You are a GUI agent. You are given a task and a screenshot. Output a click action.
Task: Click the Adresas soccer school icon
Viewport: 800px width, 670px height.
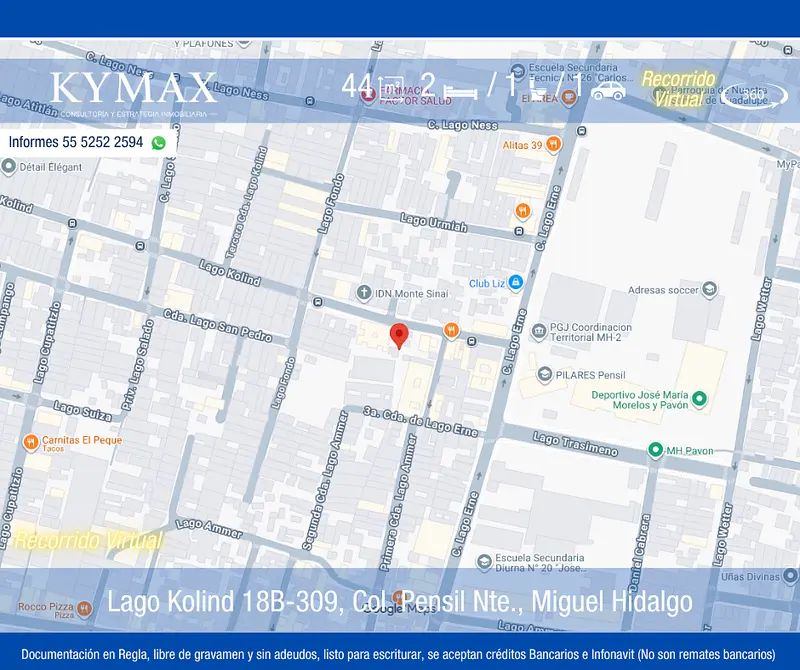(709, 289)
